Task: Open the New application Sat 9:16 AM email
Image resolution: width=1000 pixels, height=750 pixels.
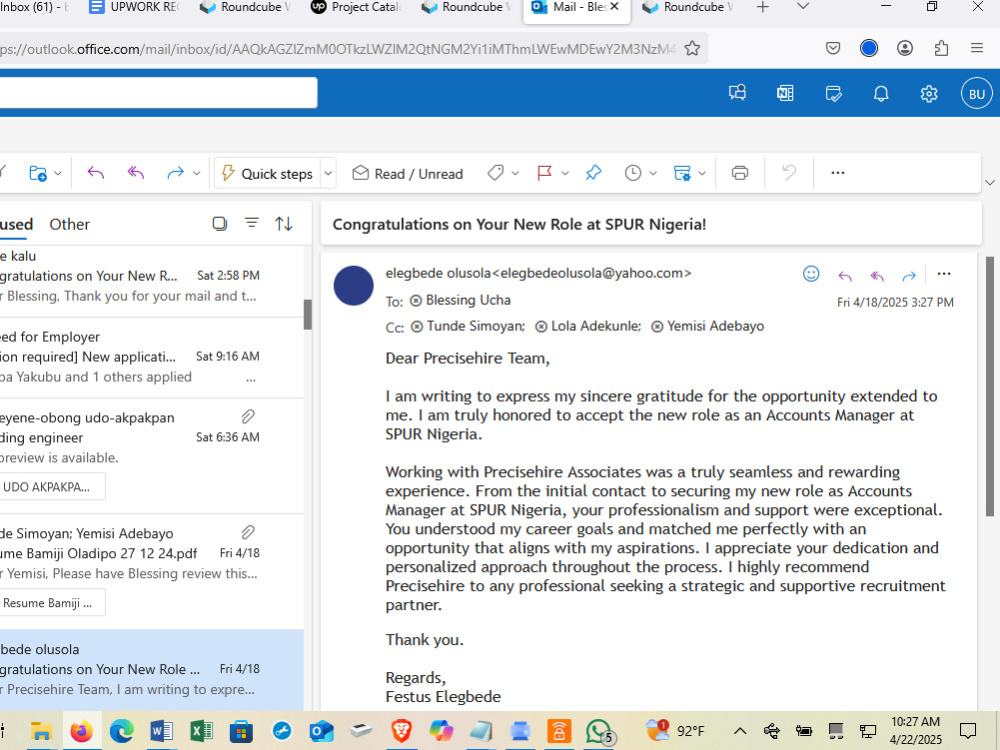Action: (x=152, y=357)
